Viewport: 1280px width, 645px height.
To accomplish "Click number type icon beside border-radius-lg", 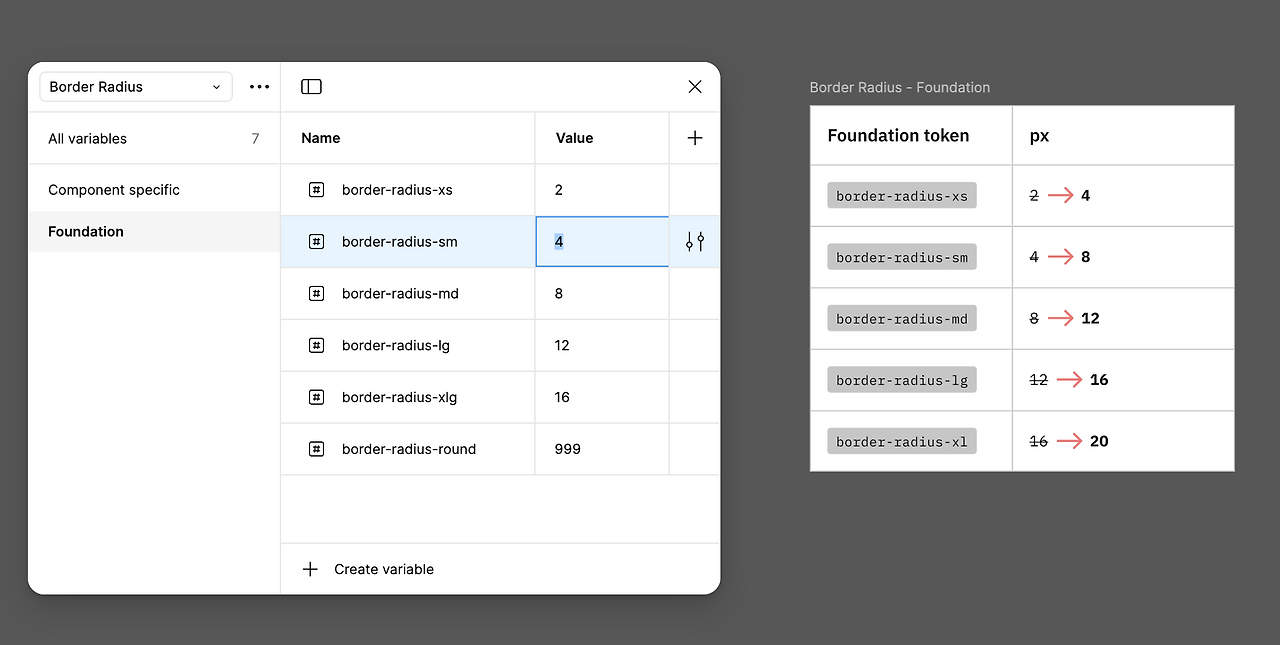I will click(316, 346).
